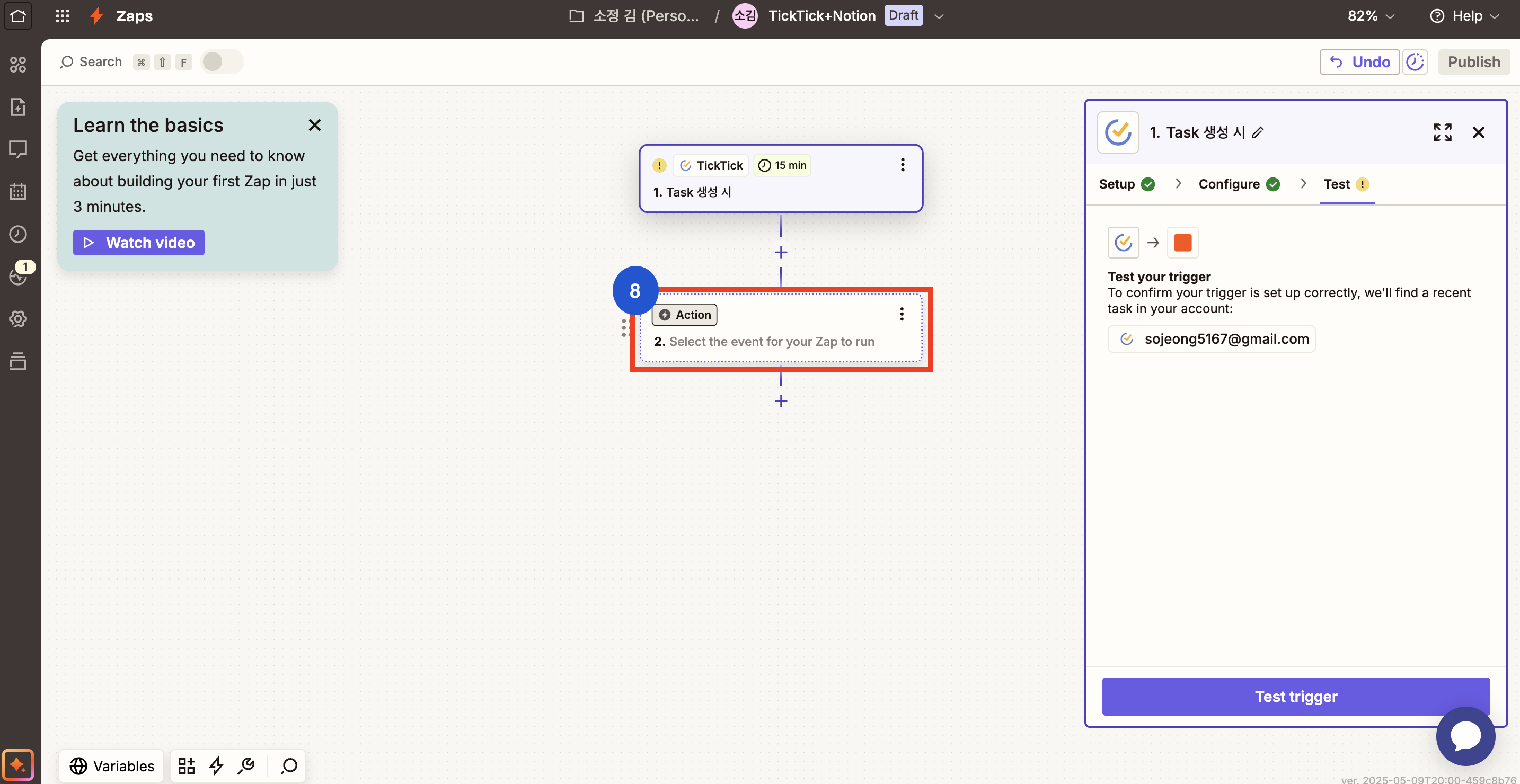Viewport: 1520px width, 784px height.
Task: Open the history clock icon in sidebar
Action: click(x=17, y=234)
